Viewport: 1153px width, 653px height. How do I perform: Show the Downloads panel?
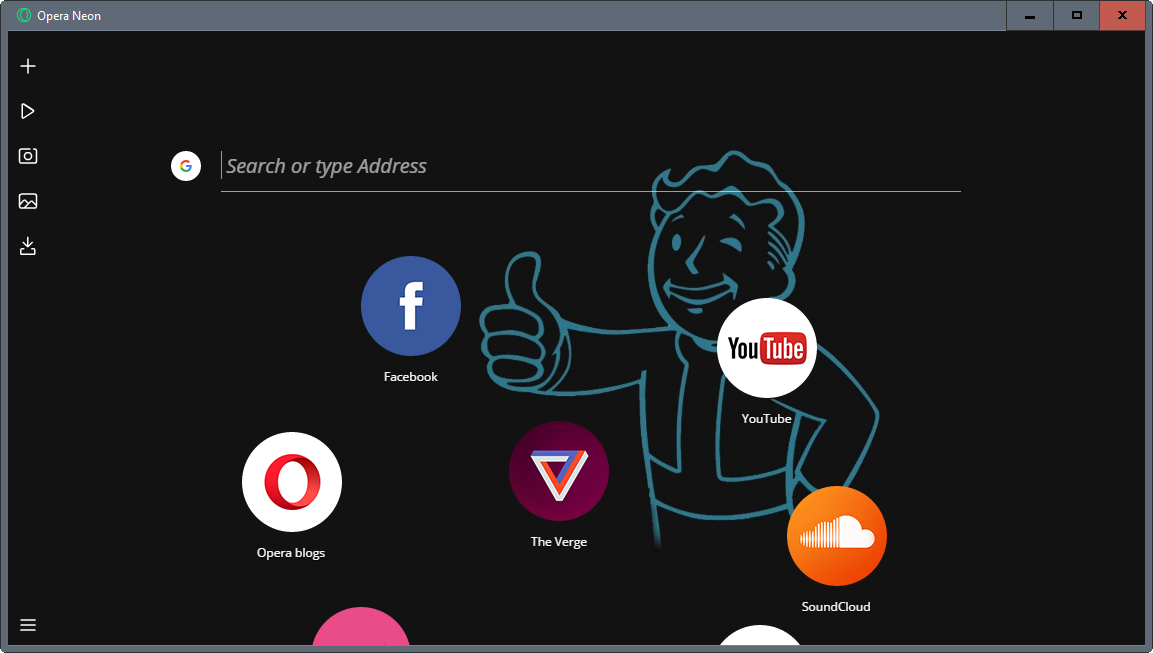click(28, 246)
